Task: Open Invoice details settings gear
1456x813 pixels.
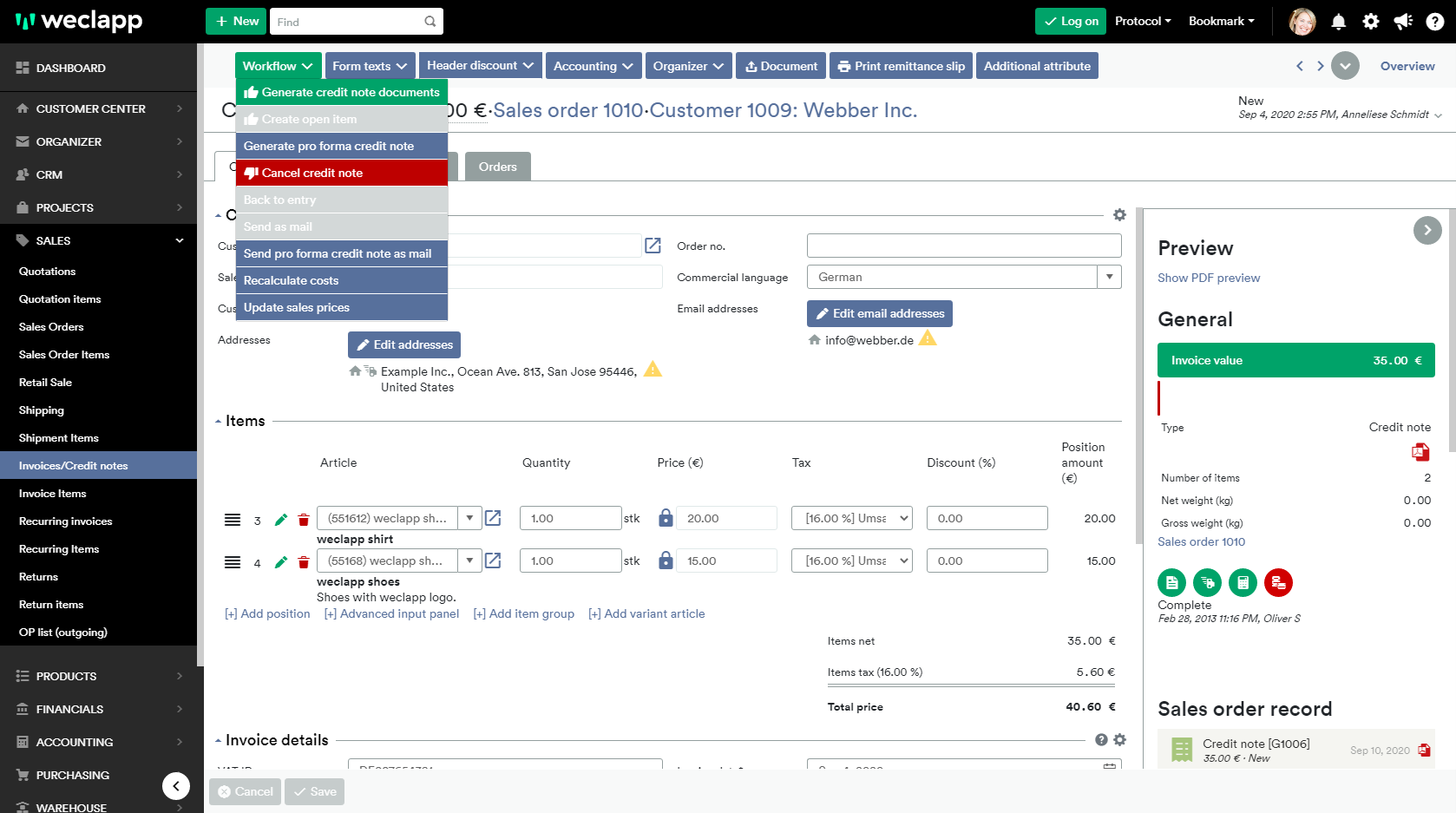Action: coord(1119,739)
